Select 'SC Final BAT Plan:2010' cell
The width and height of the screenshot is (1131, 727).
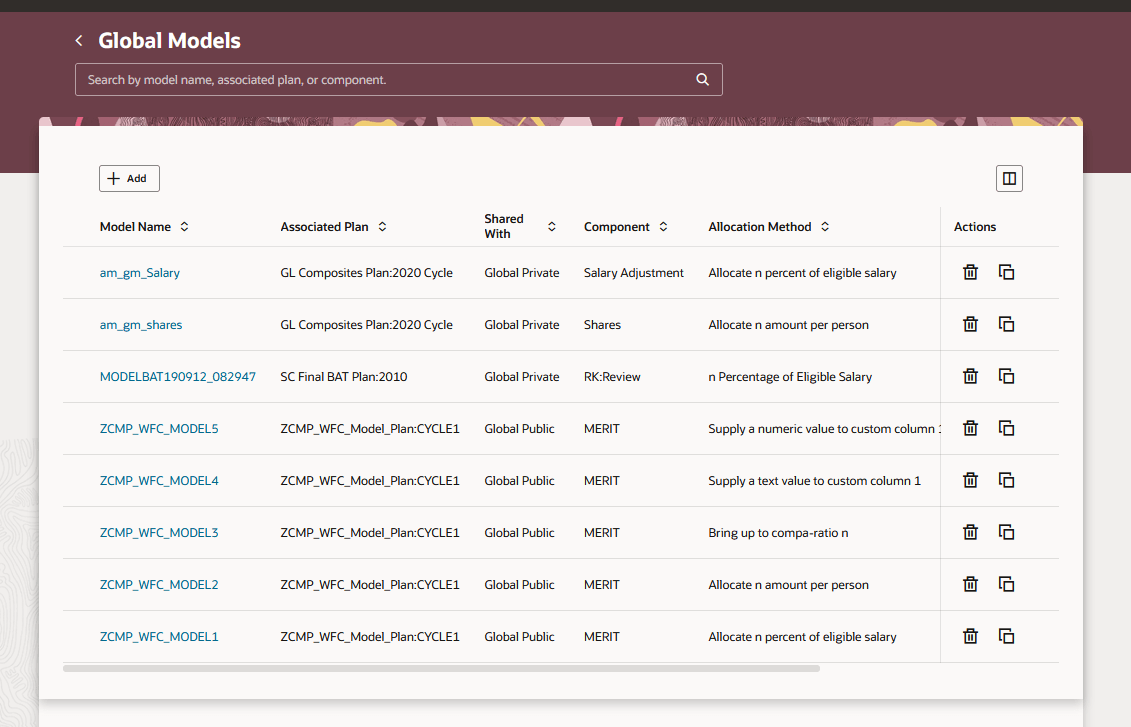[343, 376]
